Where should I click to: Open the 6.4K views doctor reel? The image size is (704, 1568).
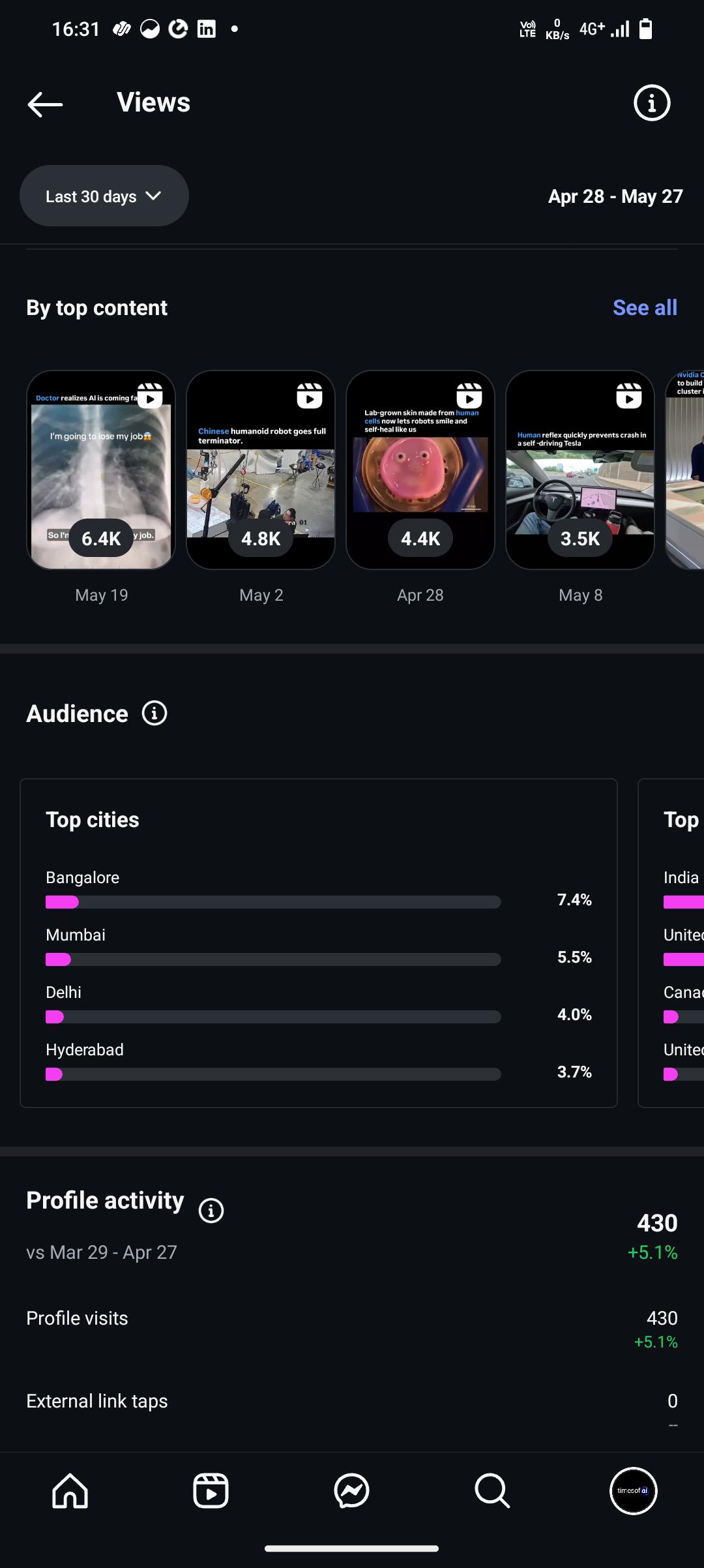[x=101, y=470]
